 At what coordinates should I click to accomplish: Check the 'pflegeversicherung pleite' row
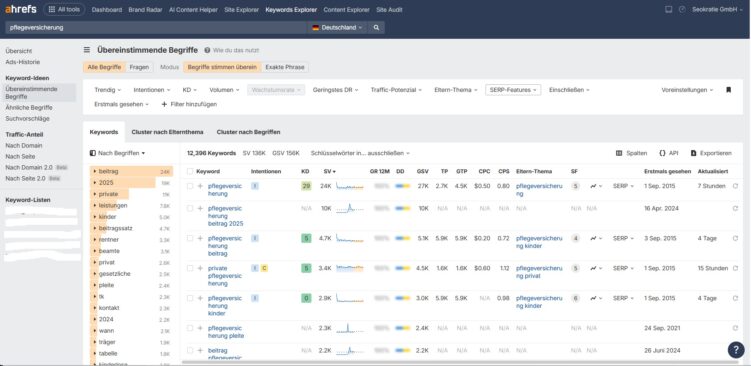pyautogui.click(x=190, y=328)
